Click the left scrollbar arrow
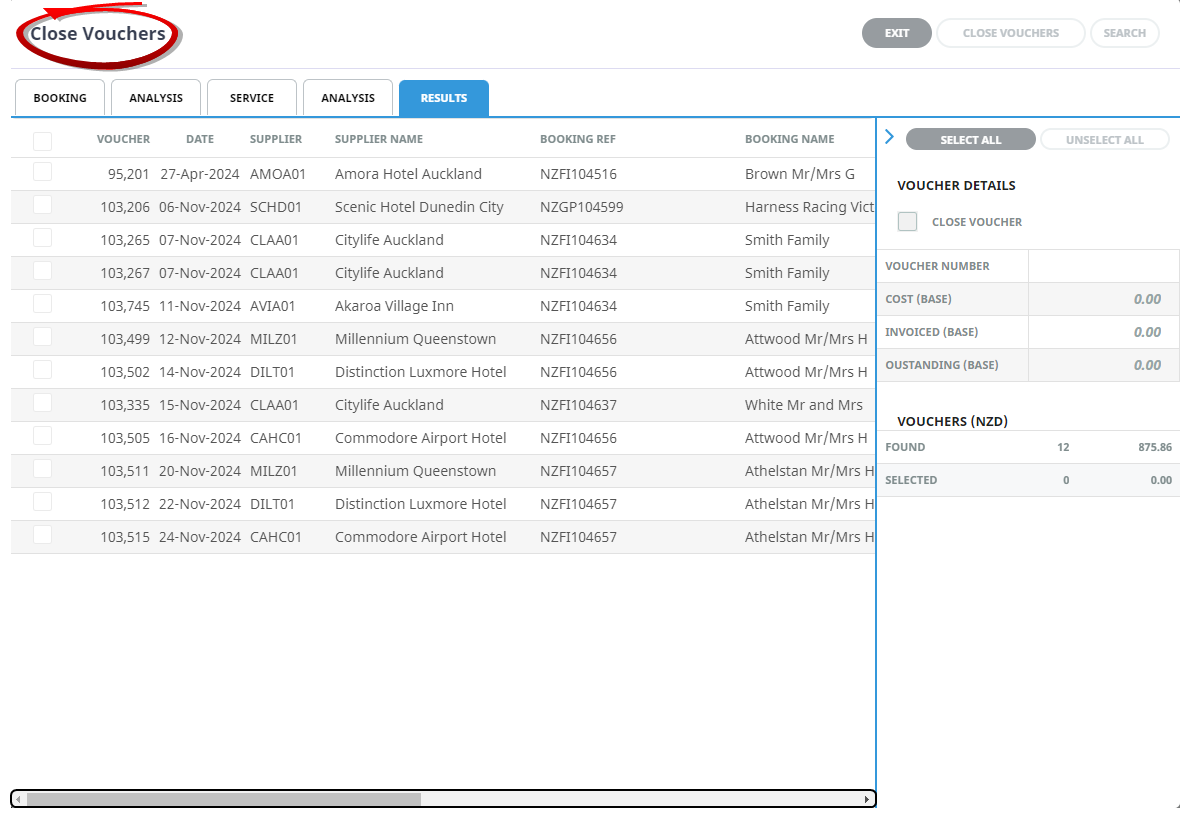The height and width of the screenshot is (819, 1180). coord(18,799)
